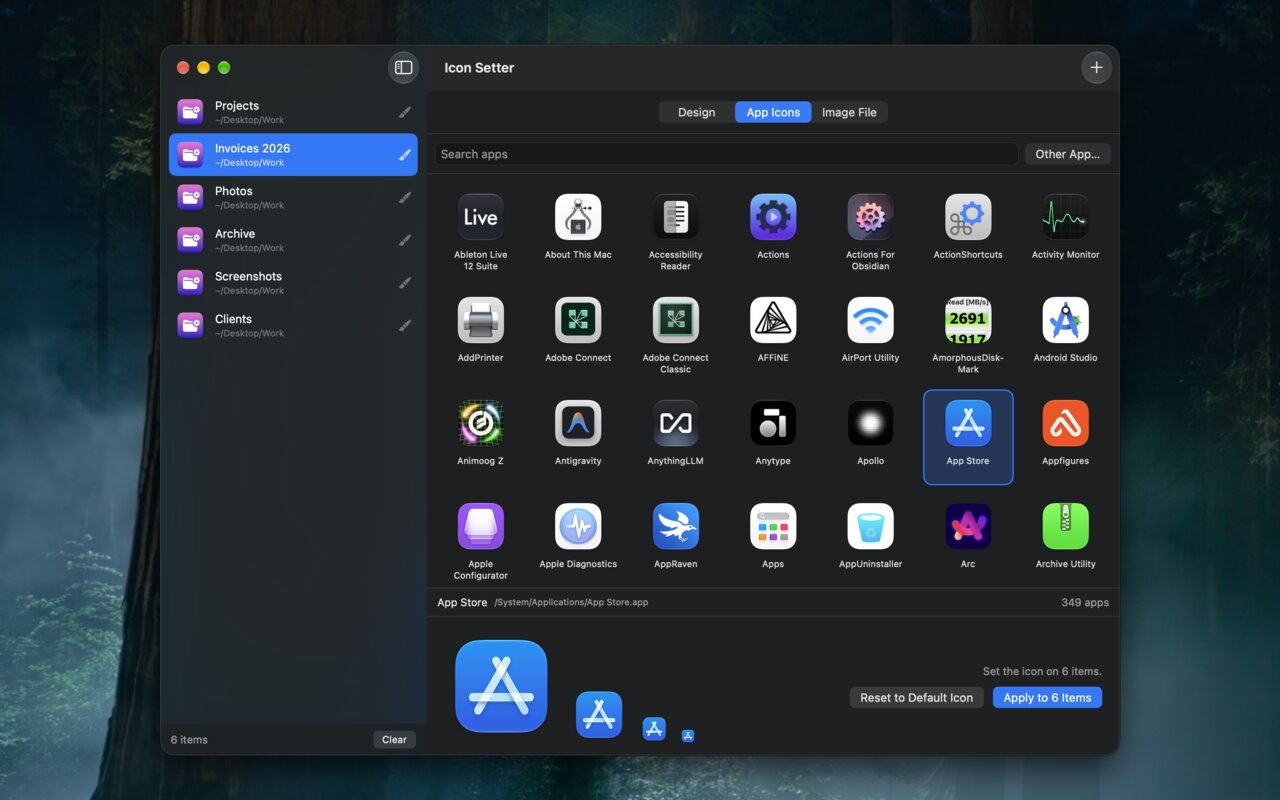Click the App Store.app path text
1280x800 pixels.
(x=571, y=603)
